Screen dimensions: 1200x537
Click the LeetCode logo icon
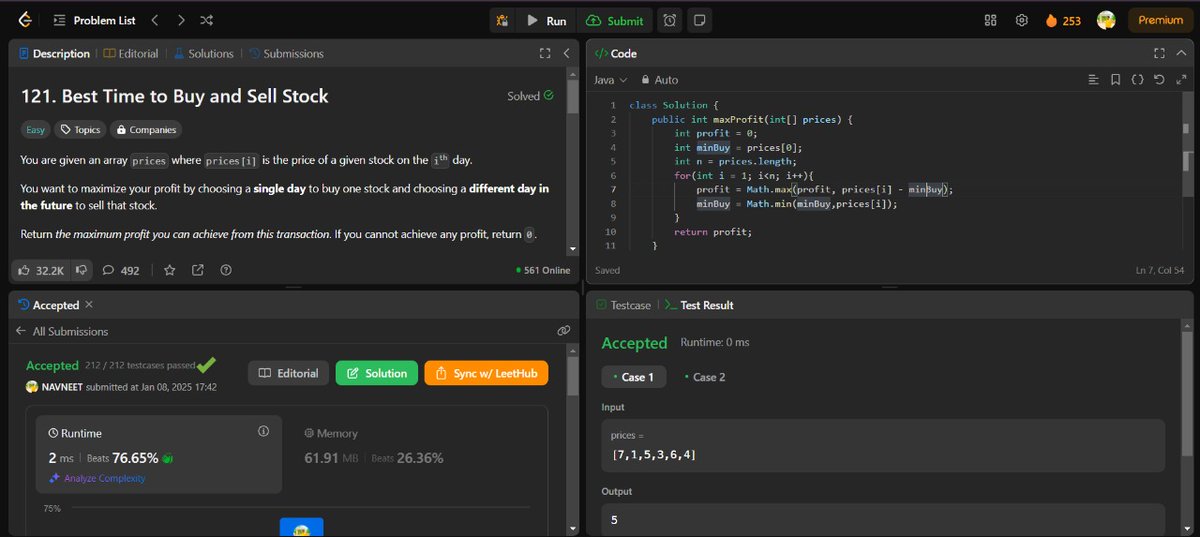[24, 20]
